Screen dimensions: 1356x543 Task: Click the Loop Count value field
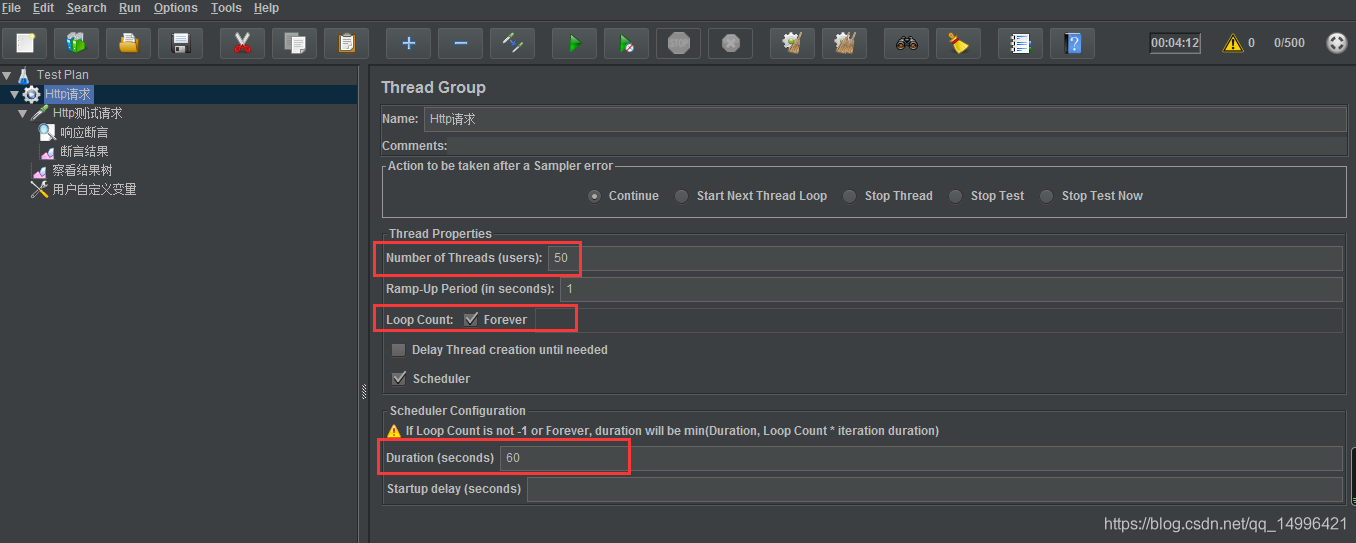(x=939, y=320)
